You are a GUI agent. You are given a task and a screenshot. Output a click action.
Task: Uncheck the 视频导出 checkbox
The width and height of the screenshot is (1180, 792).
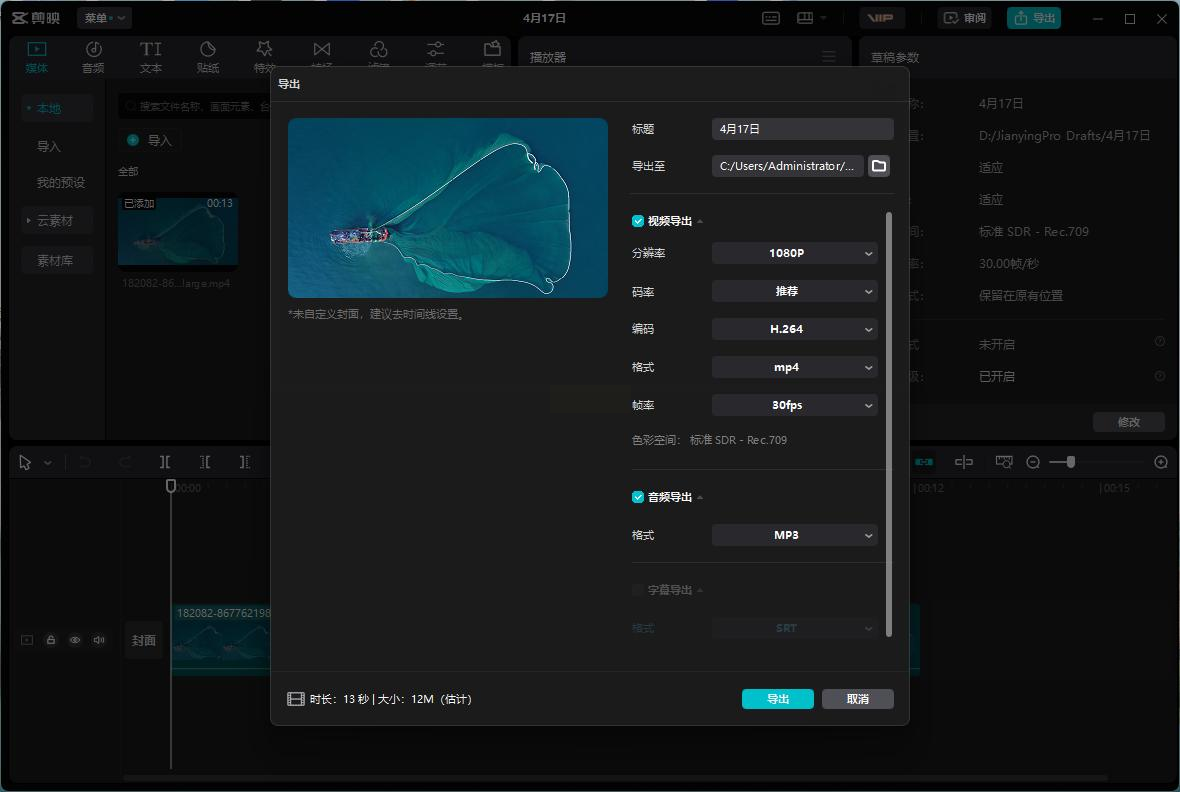[x=638, y=221]
